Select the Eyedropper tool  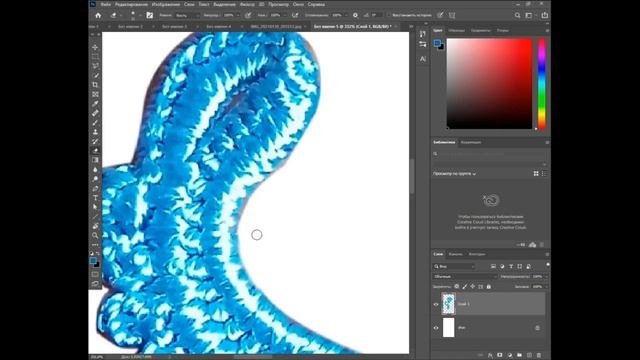point(95,104)
